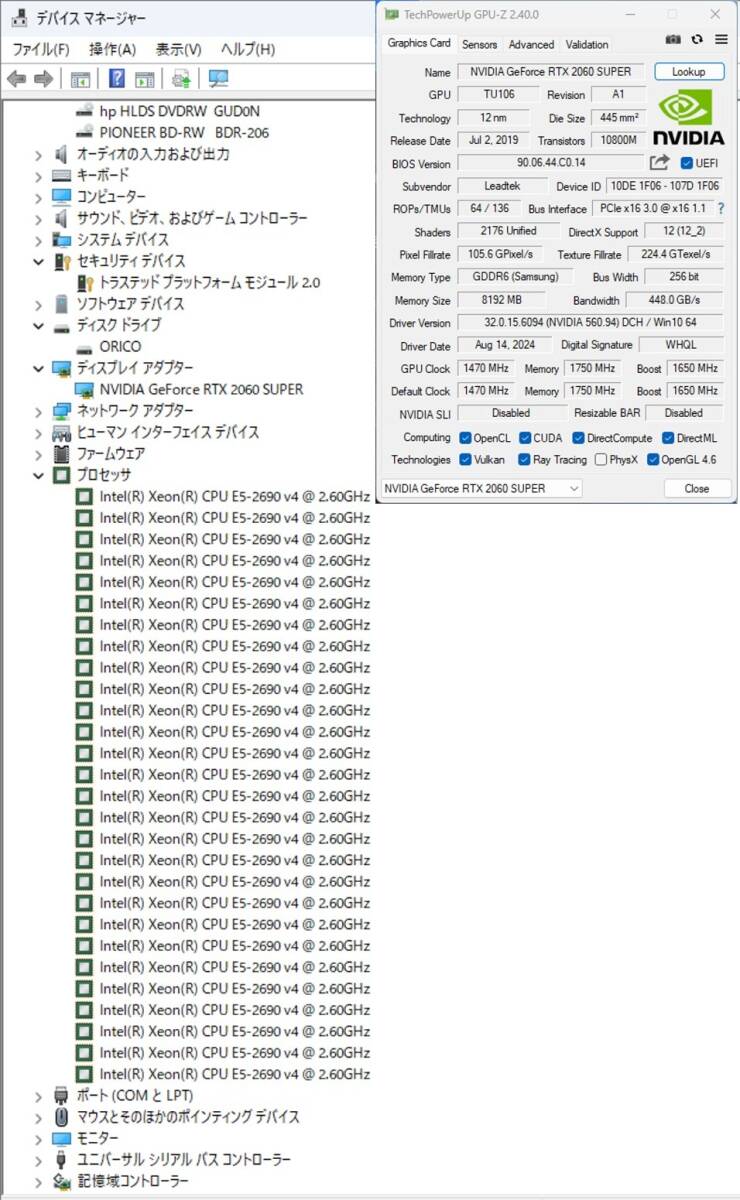Click the Device Manager title bar app icon
This screenshot has width=740, height=1200.
(20, 18)
